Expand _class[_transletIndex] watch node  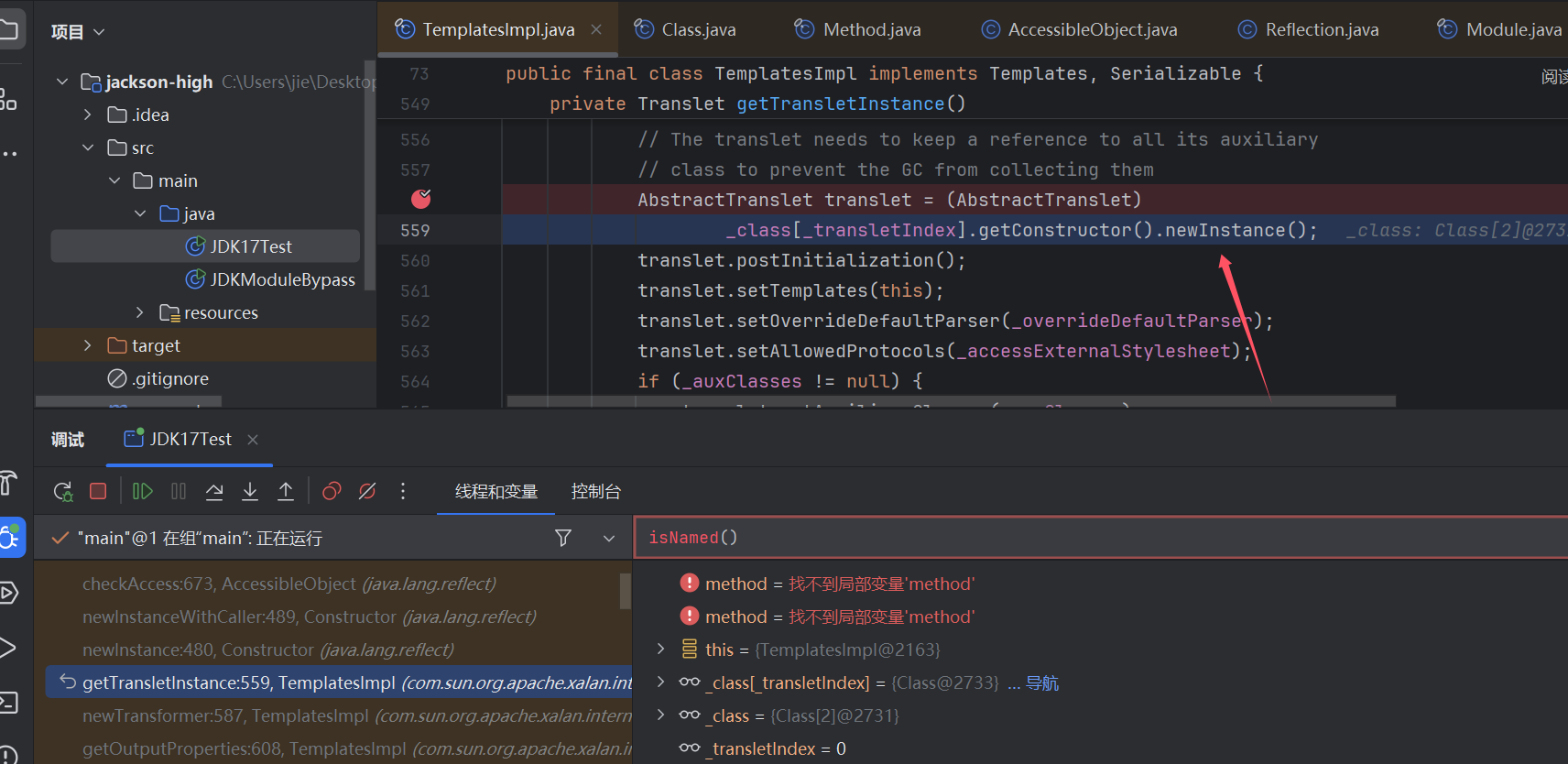coord(661,682)
